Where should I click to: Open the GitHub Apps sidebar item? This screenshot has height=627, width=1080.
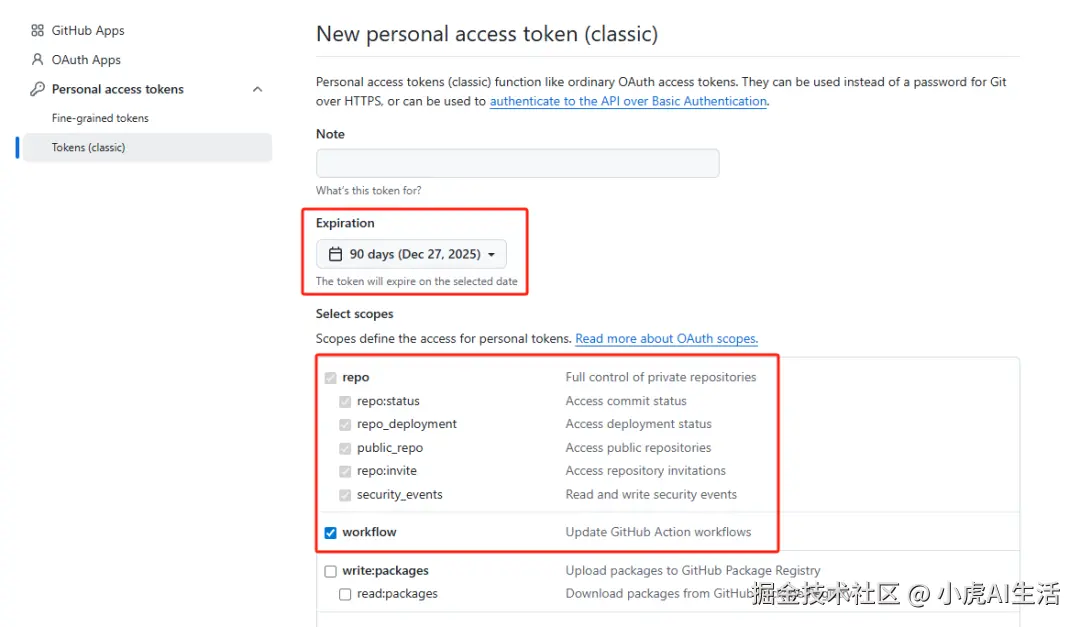point(88,31)
